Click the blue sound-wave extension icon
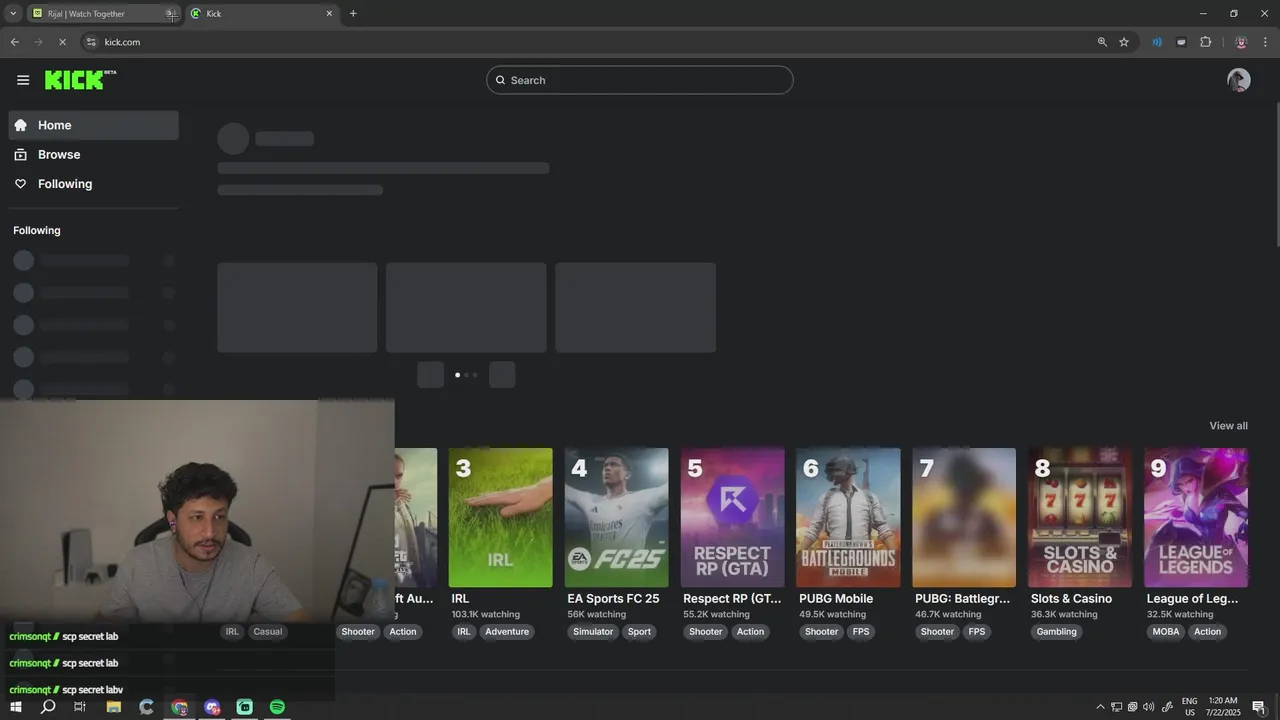 coord(1157,42)
